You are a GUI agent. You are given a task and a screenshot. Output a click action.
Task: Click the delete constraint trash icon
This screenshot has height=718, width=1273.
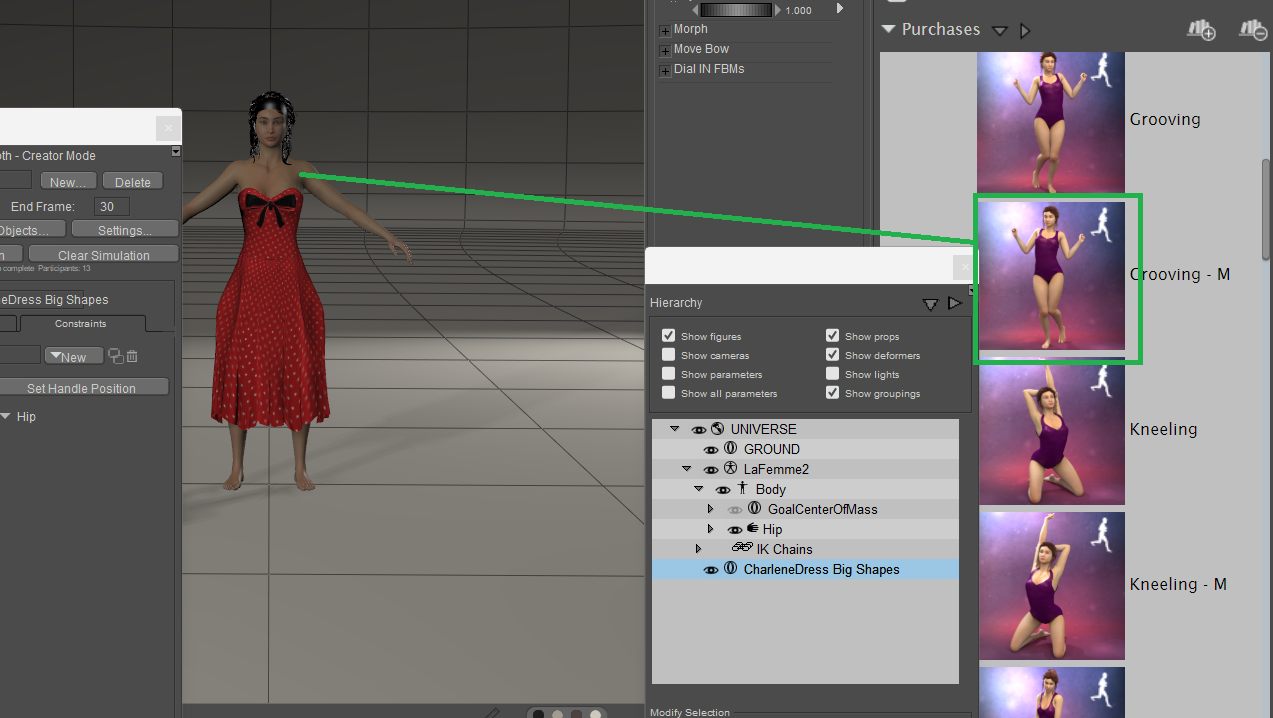(x=132, y=356)
